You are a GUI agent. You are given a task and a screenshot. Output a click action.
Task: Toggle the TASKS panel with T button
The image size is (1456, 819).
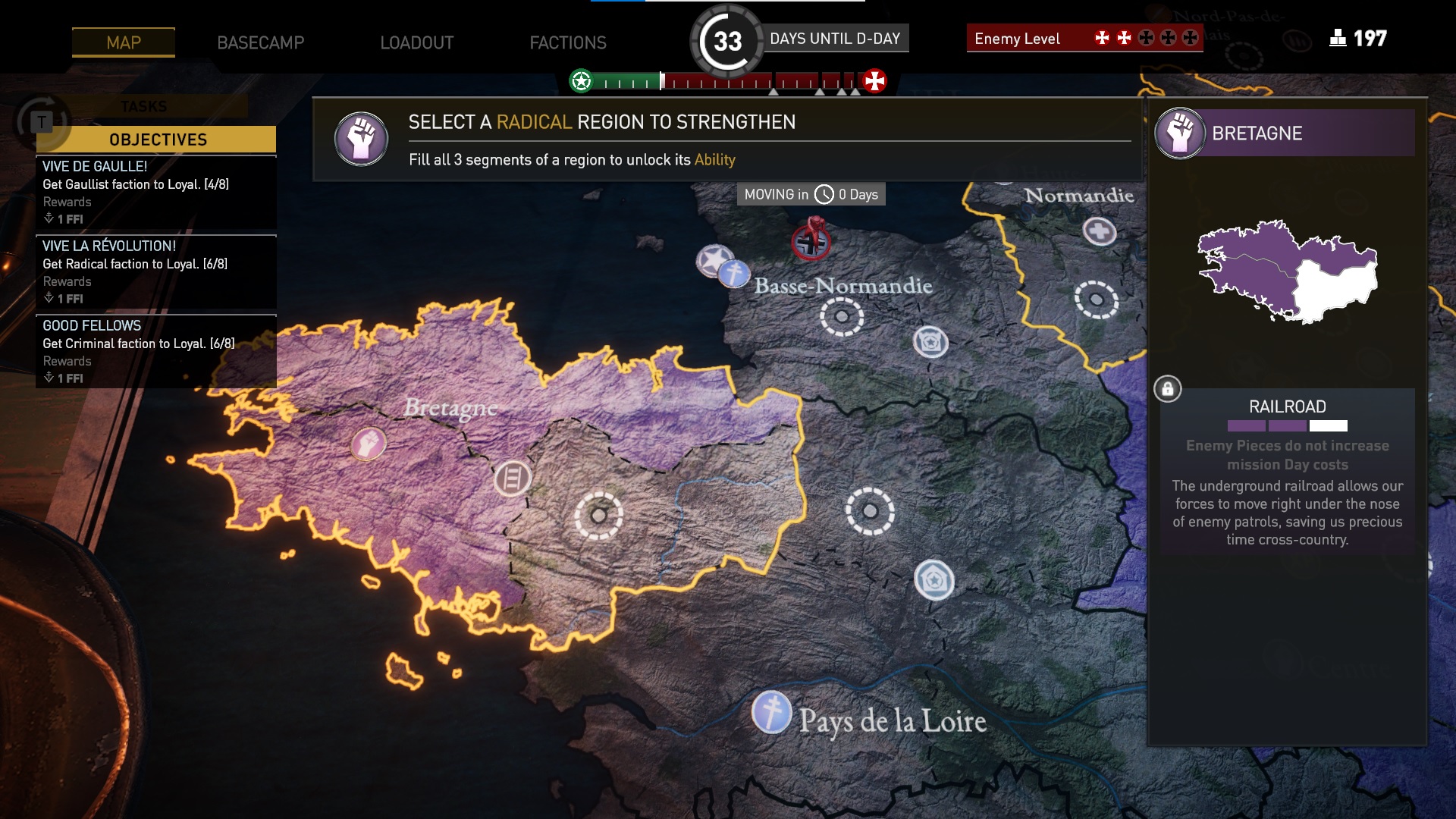click(x=42, y=121)
